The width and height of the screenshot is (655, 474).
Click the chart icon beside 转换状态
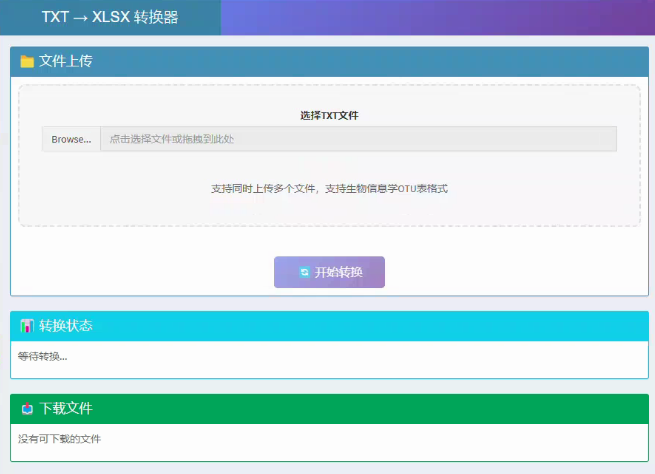pos(27,326)
